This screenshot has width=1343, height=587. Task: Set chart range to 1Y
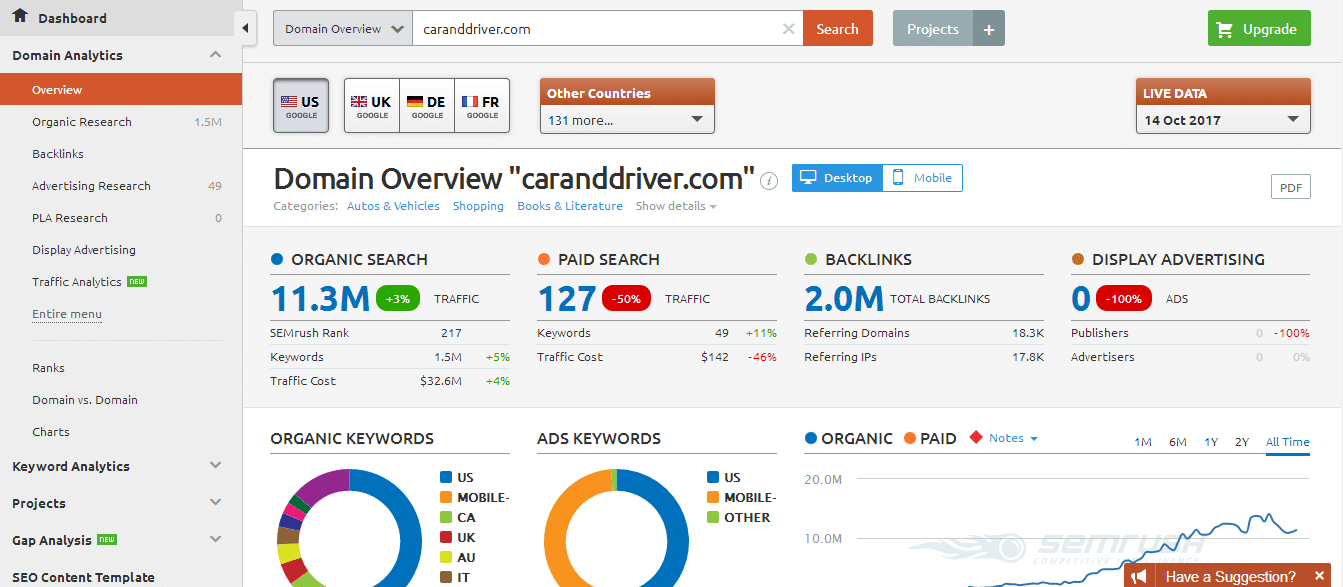click(x=1211, y=441)
